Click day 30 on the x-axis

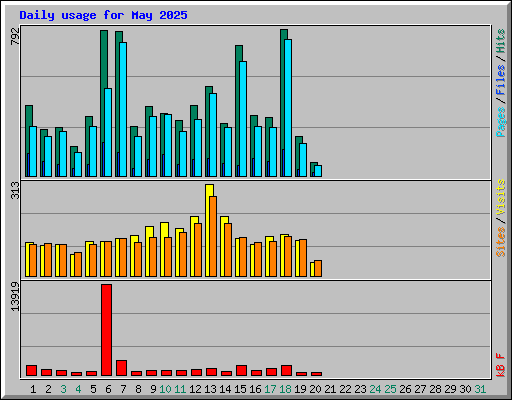click(x=465, y=389)
